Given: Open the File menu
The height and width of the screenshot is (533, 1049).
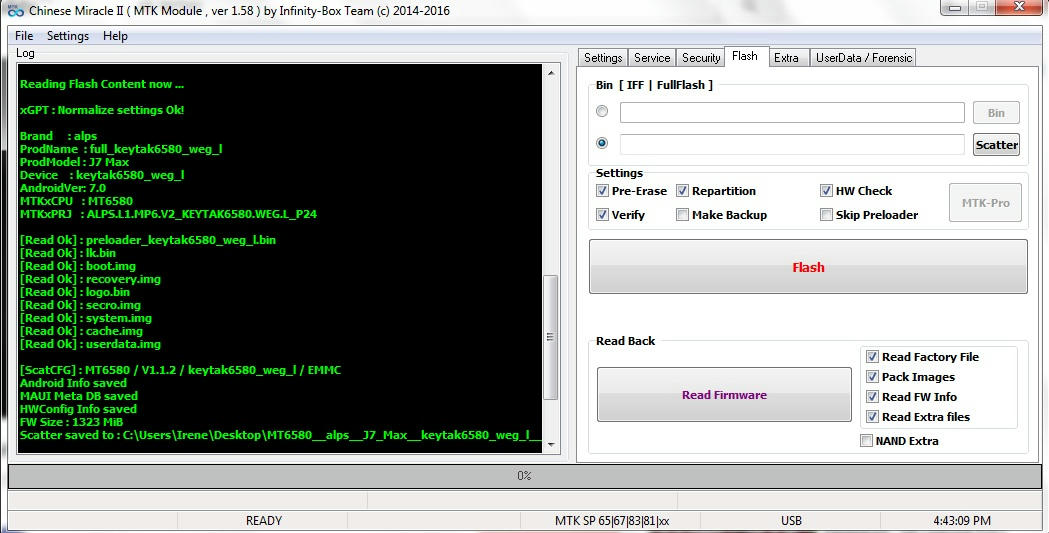Looking at the screenshot, I should point(24,36).
